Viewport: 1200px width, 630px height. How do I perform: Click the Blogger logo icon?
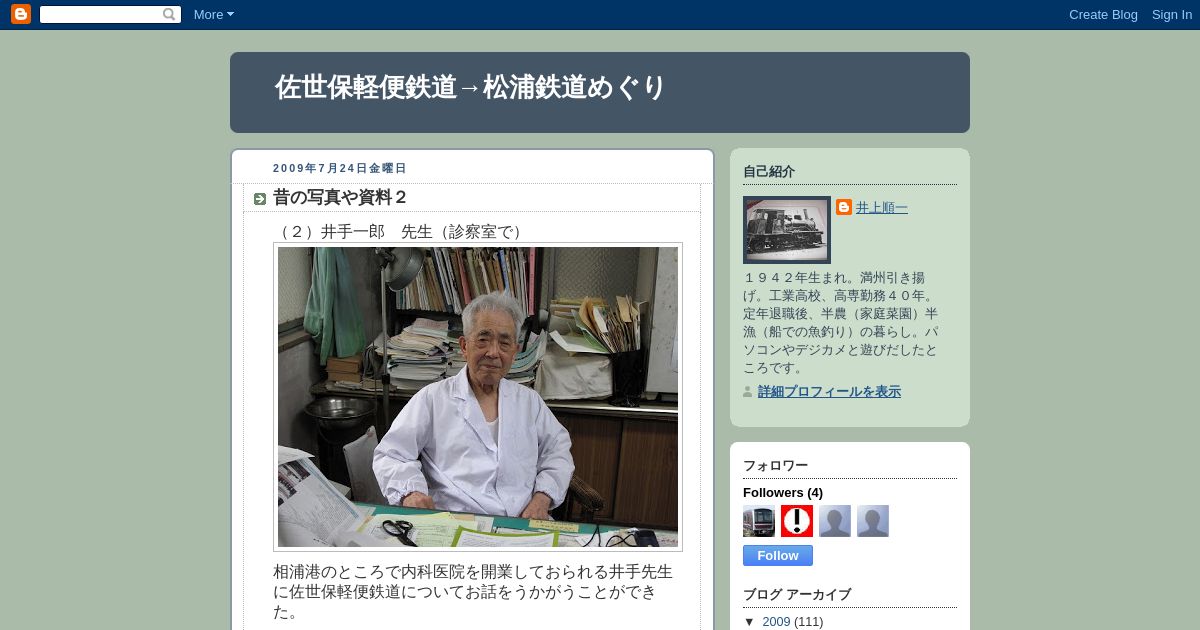click(x=21, y=14)
